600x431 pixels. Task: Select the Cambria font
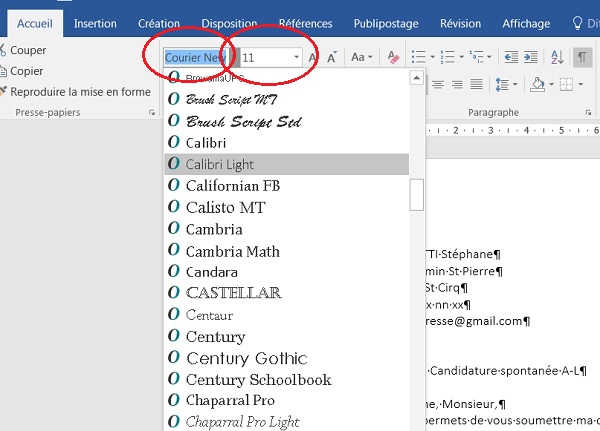287,229
